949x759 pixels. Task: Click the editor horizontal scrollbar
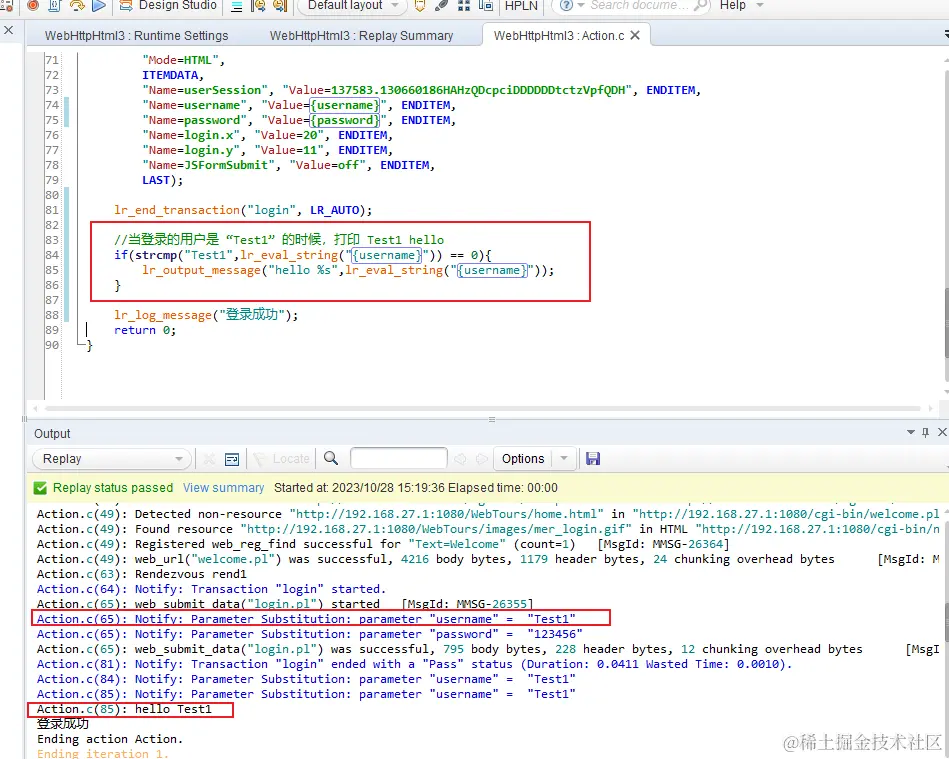(483, 409)
